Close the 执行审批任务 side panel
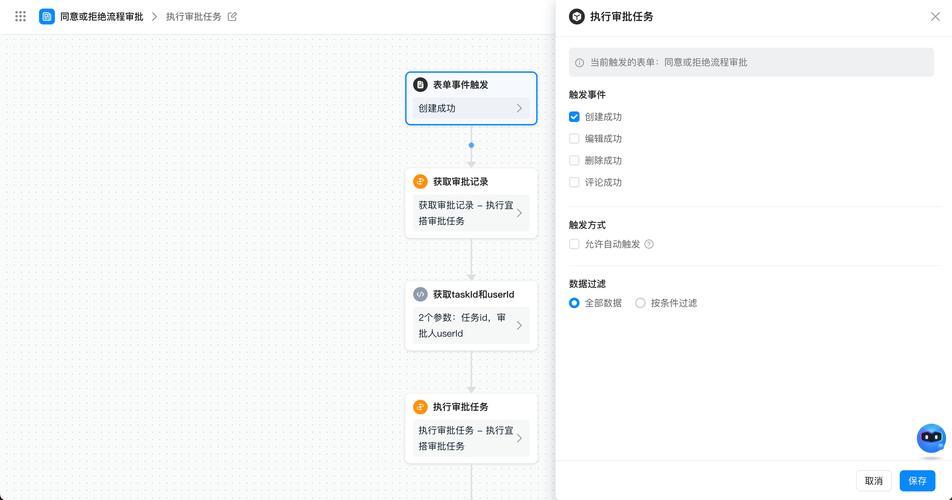 [x=935, y=16]
